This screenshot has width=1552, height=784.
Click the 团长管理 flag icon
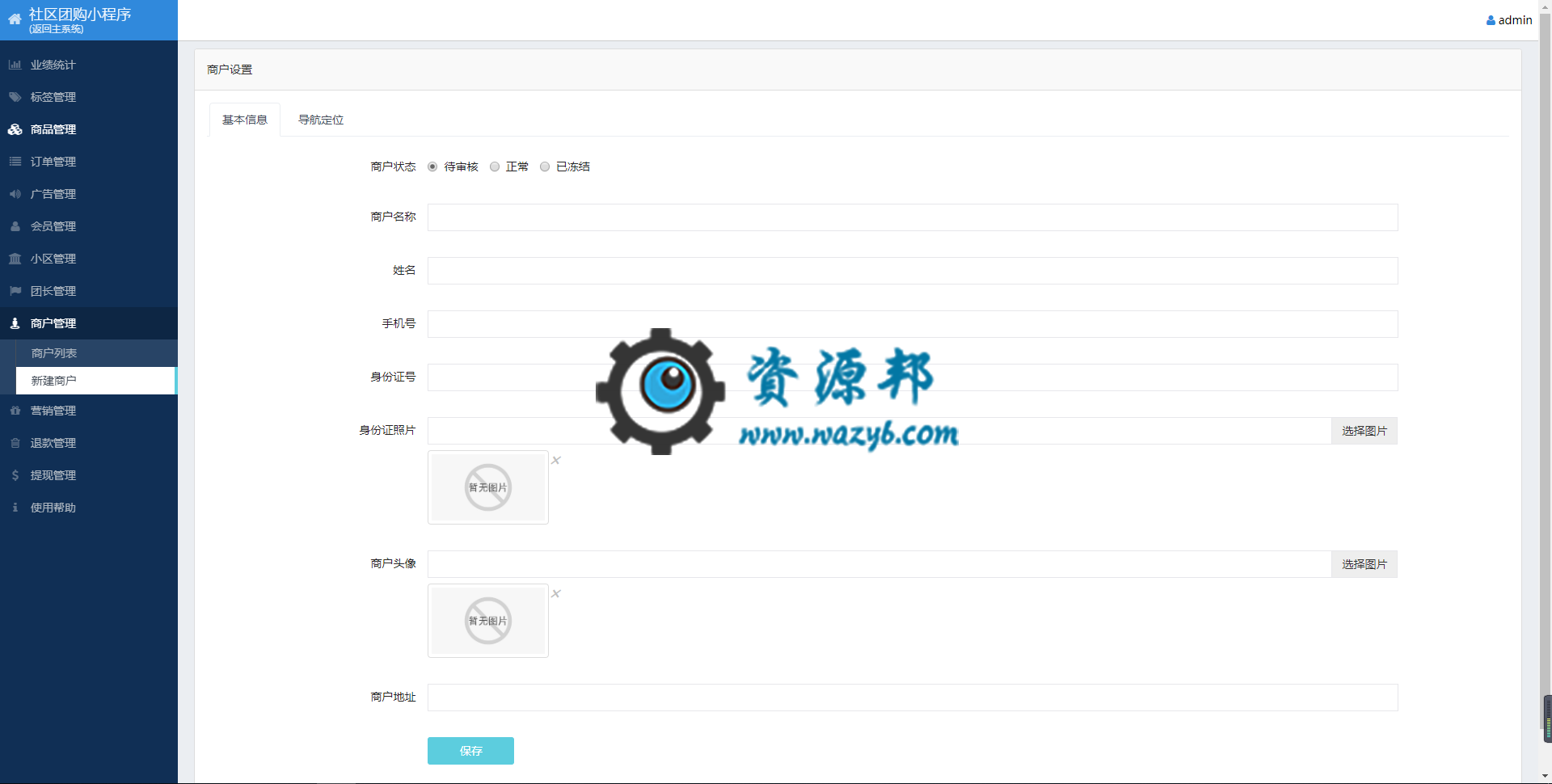15,291
